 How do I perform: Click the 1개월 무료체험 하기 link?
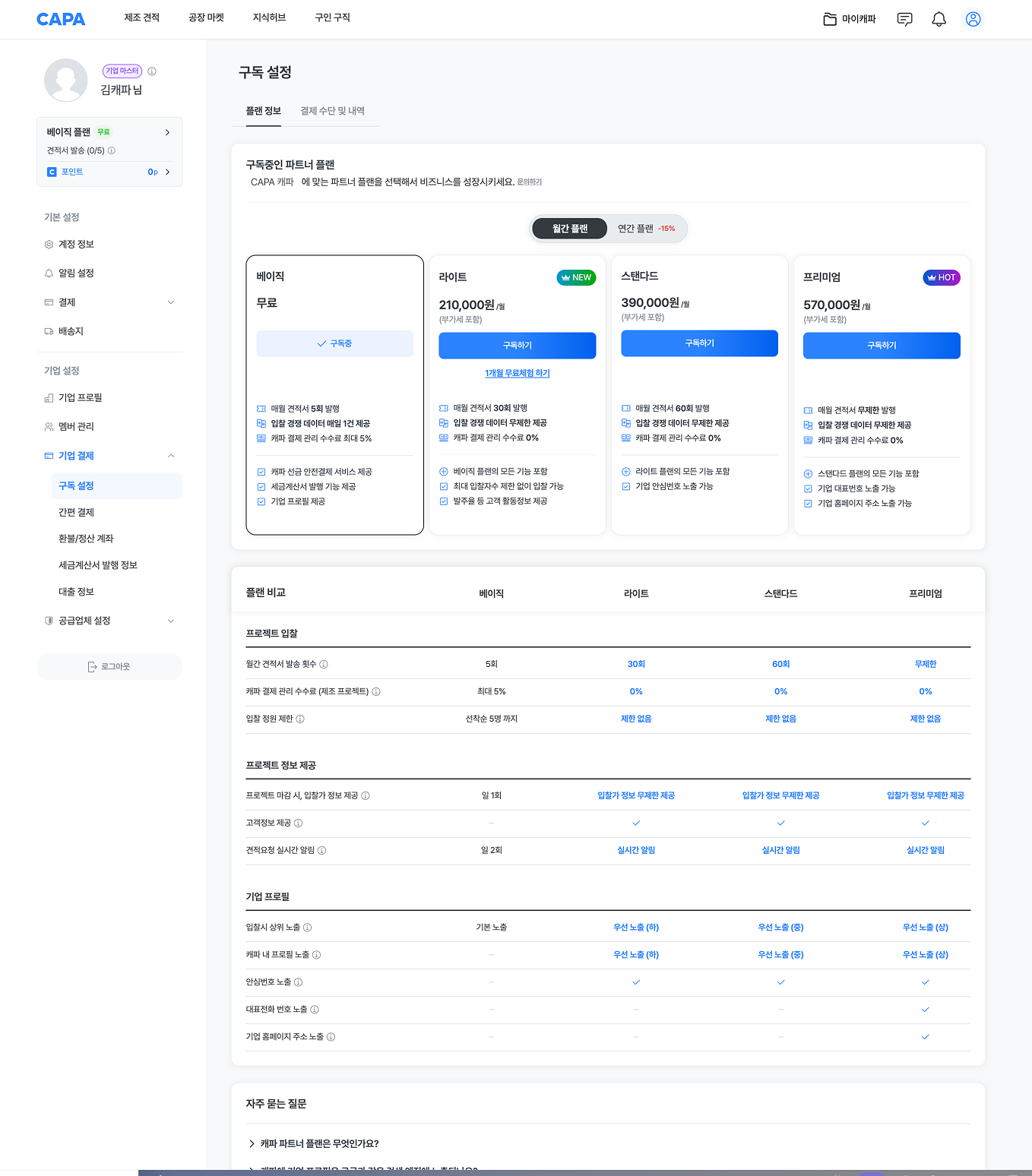[517, 373]
